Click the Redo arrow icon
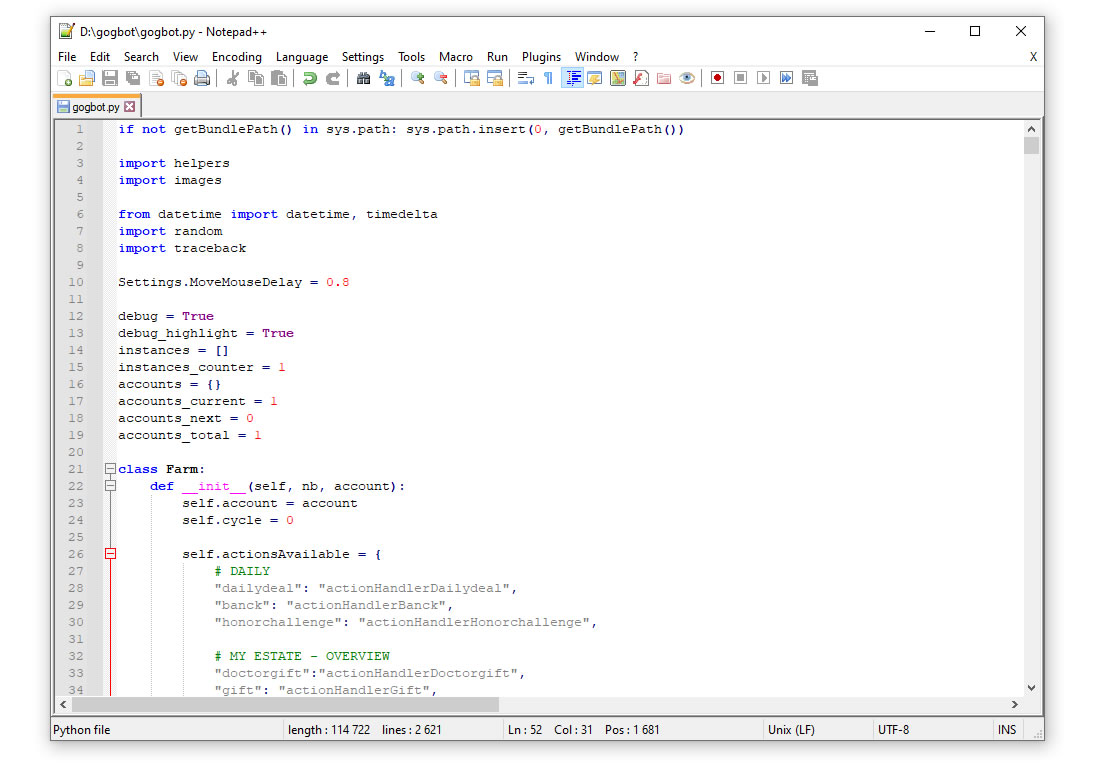Screen dimensions: 1098x763 333,78
